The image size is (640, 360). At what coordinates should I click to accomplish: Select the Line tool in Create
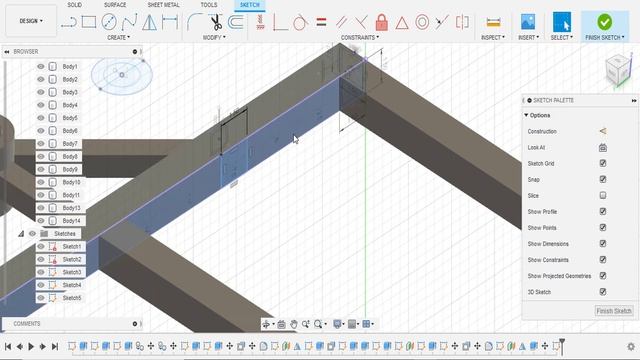pyautogui.click(x=69, y=22)
